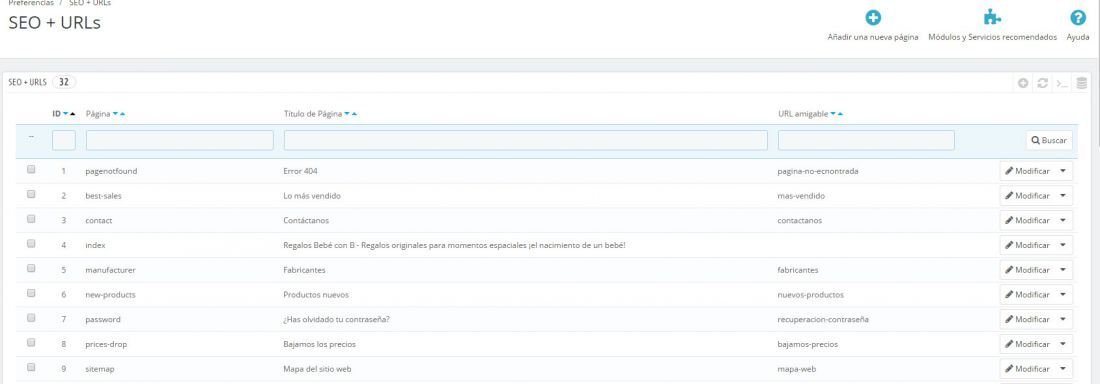
Task: Sort Página column descending arrow
Action: pos(116,114)
